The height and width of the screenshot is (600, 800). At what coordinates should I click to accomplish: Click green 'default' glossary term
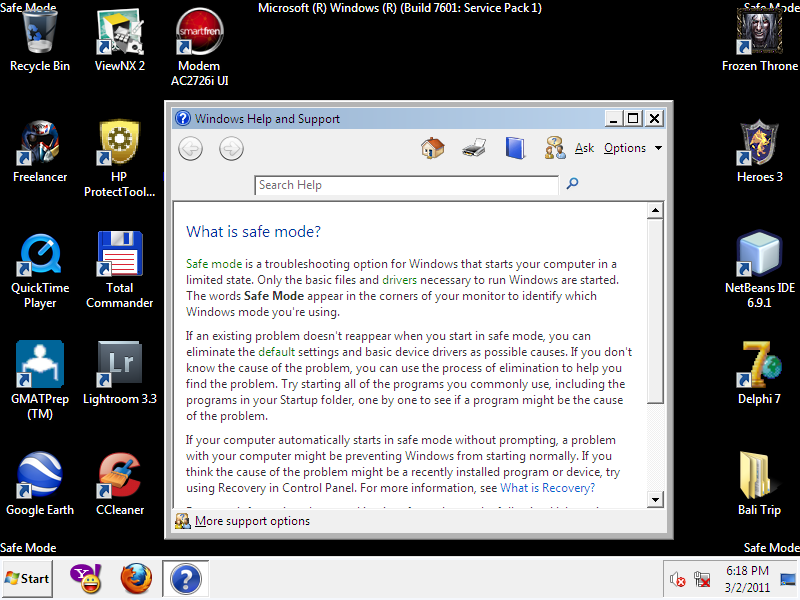(x=277, y=352)
